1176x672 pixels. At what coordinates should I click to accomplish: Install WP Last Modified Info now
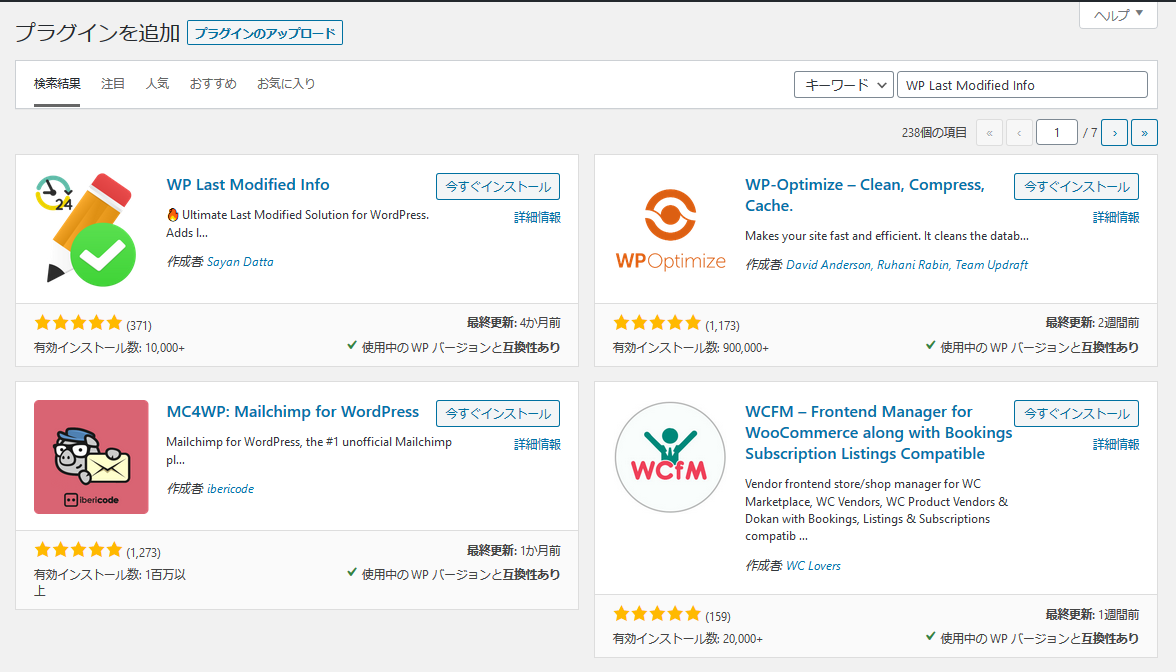click(x=498, y=186)
